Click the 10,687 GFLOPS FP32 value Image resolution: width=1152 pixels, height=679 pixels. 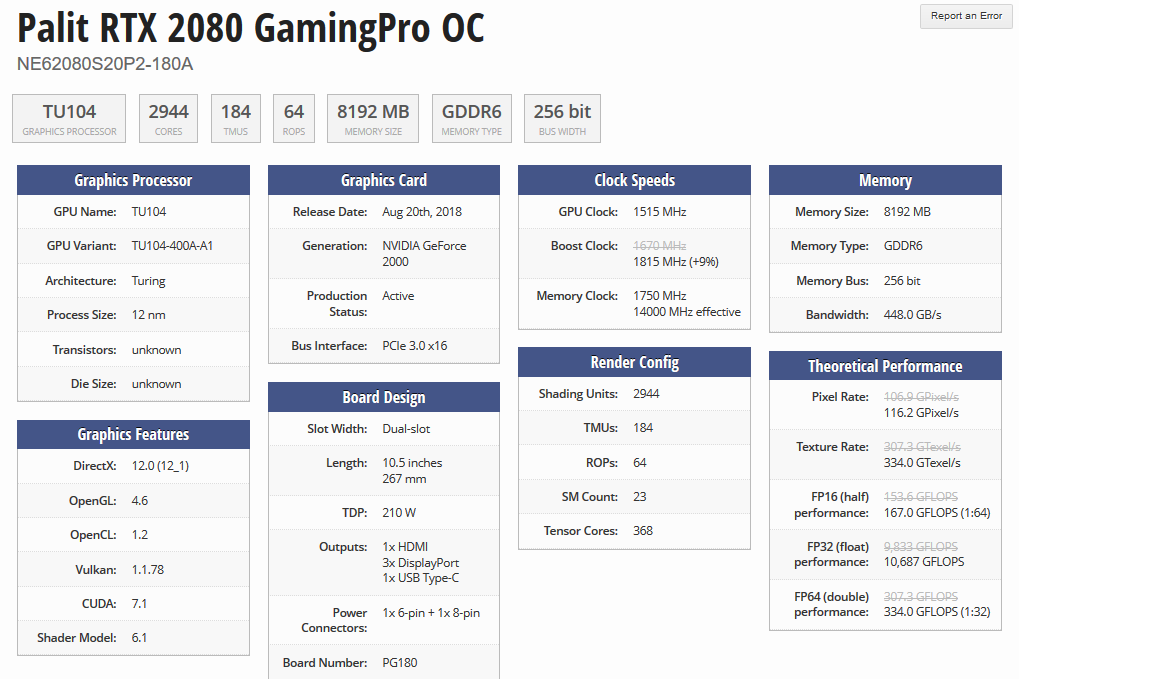coord(924,561)
